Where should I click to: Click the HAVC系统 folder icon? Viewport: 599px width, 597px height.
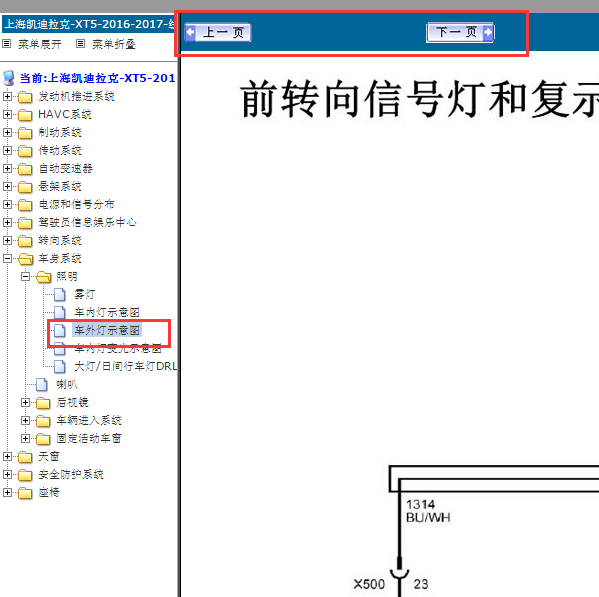[x=25, y=115]
